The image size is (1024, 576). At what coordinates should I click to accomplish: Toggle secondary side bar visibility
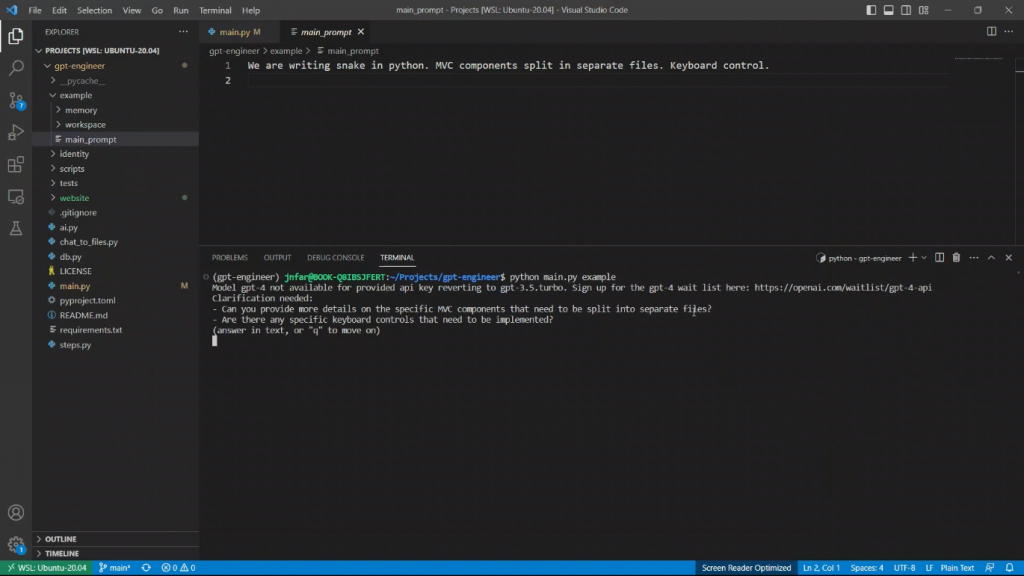[x=906, y=10]
